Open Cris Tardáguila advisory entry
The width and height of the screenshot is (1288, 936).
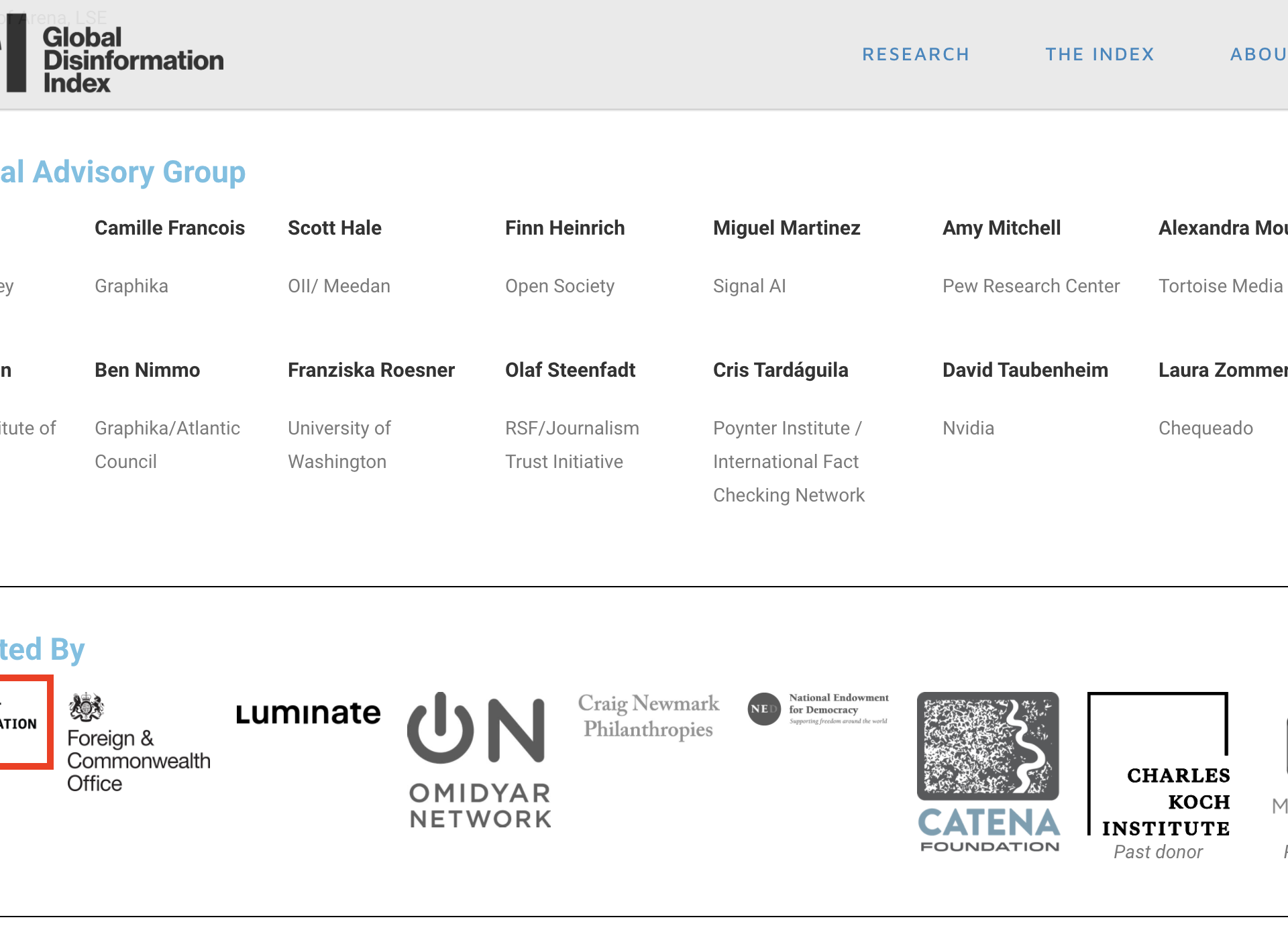pyautogui.click(x=780, y=370)
